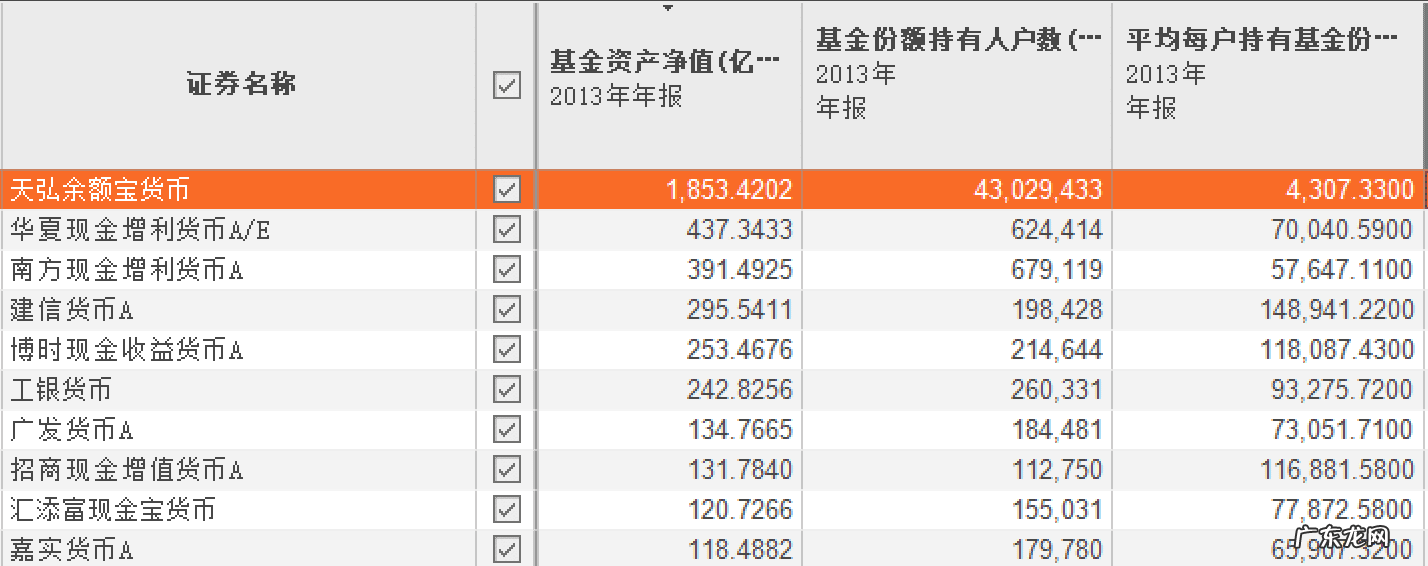This screenshot has width=1428, height=566.
Task: Select the 招商现金增值货币A fund name
Action: coord(127,469)
